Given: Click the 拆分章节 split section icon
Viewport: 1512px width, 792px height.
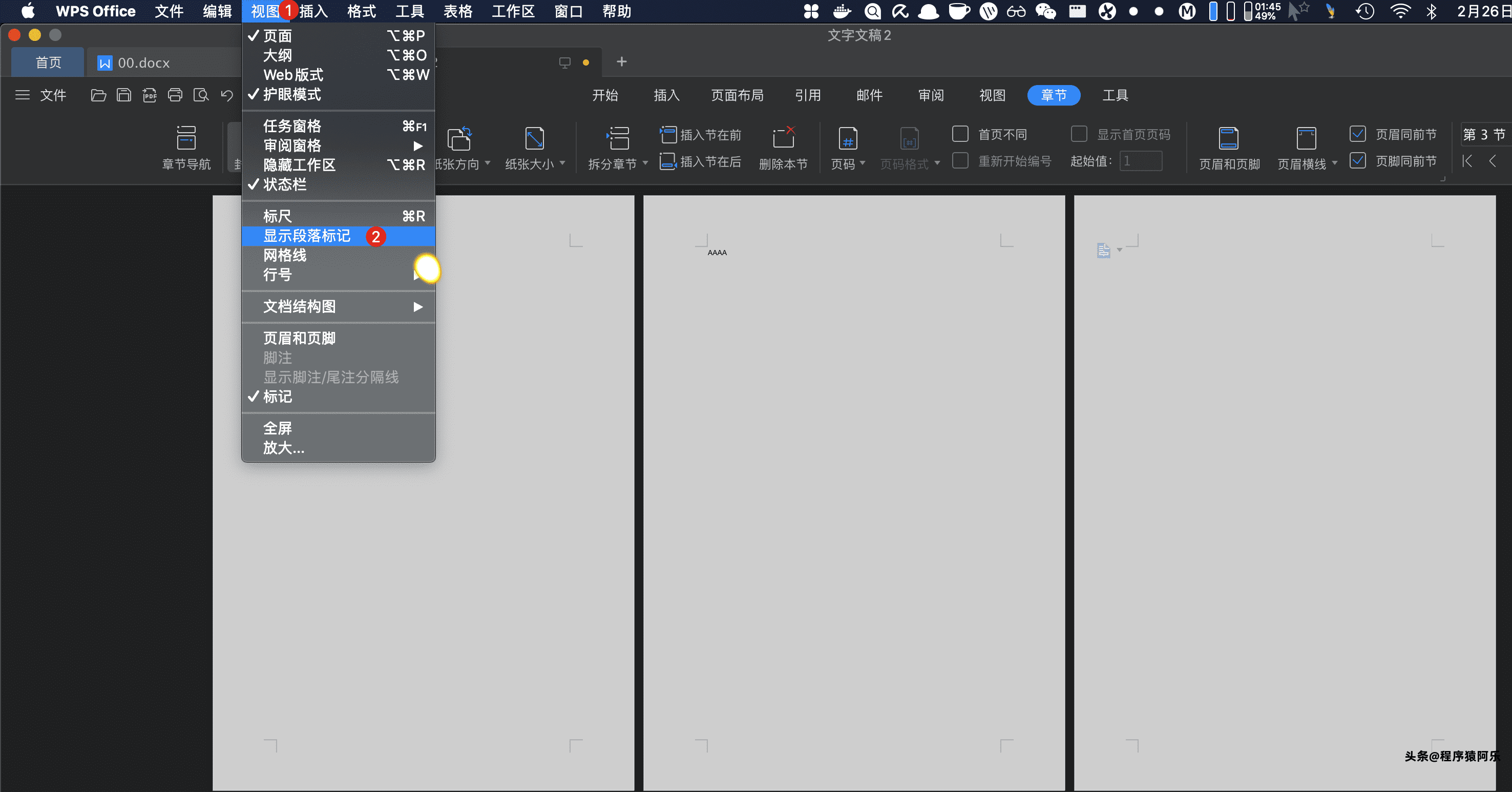Looking at the screenshot, I should 618,138.
